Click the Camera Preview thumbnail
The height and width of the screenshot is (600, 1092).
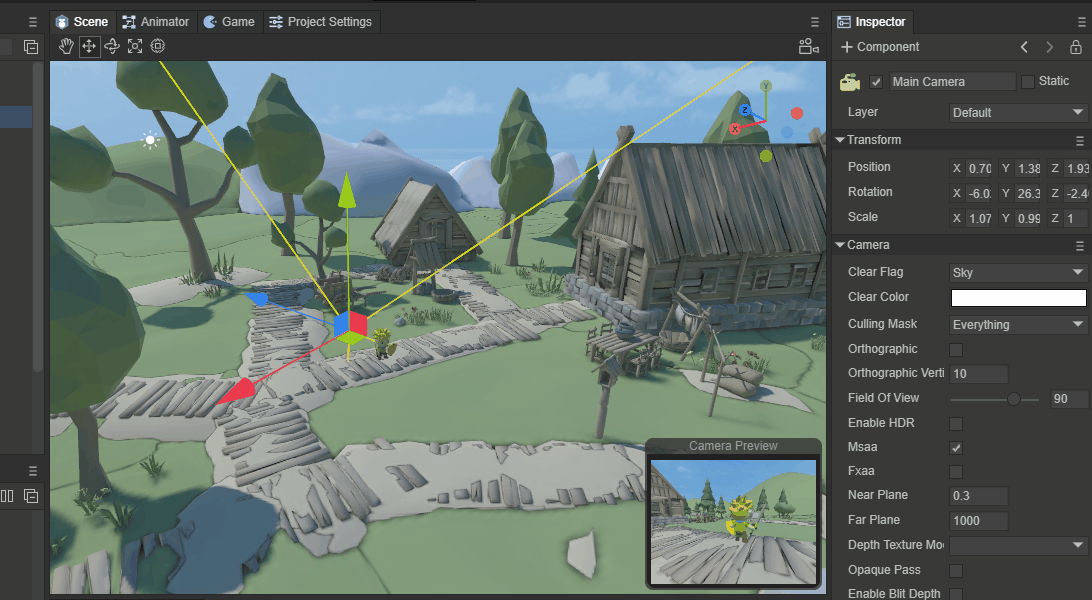[x=733, y=521]
